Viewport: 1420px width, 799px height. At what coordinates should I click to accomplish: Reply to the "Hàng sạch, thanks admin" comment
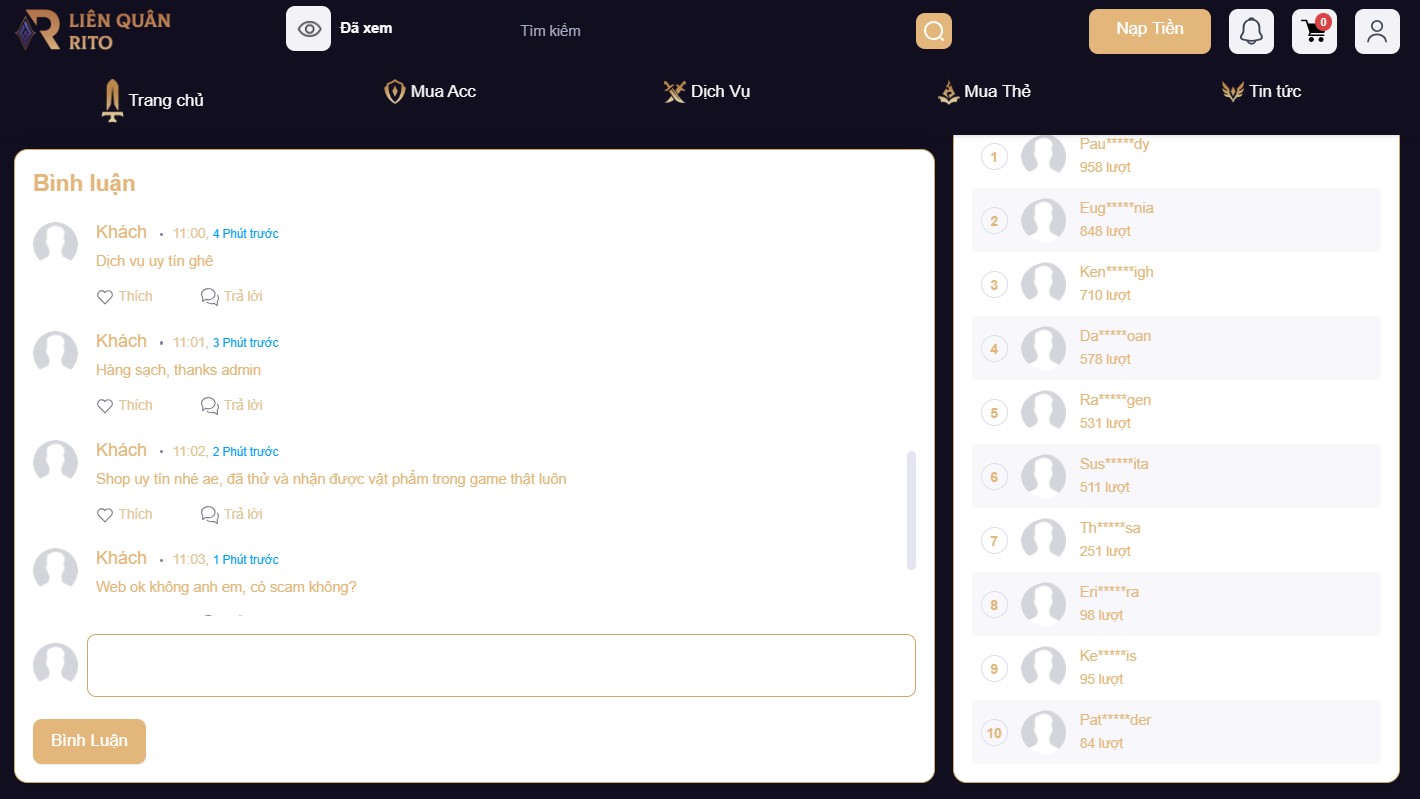232,405
